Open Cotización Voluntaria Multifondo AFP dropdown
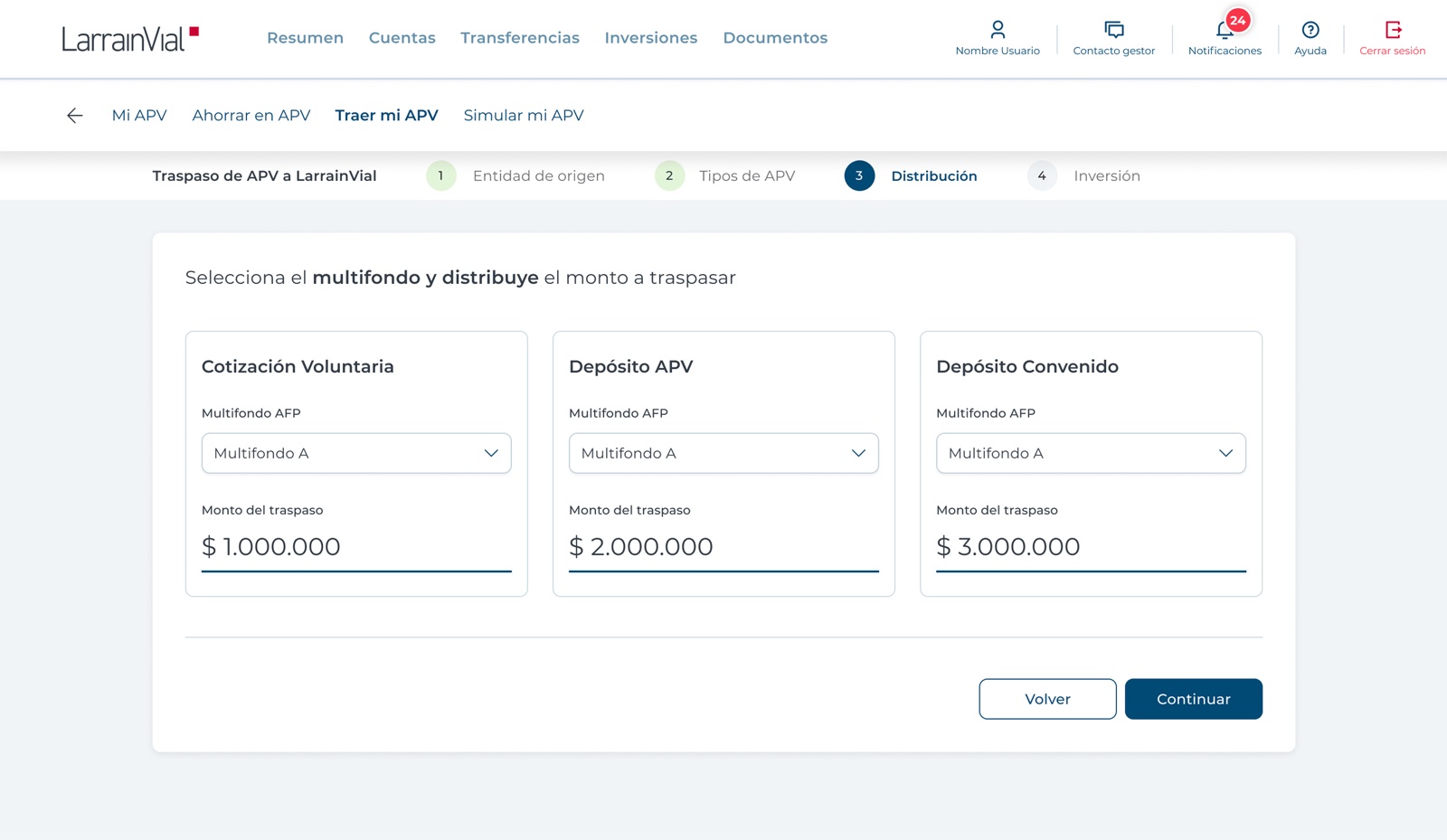This screenshot has width=1447, height=840. coord(356,453)
